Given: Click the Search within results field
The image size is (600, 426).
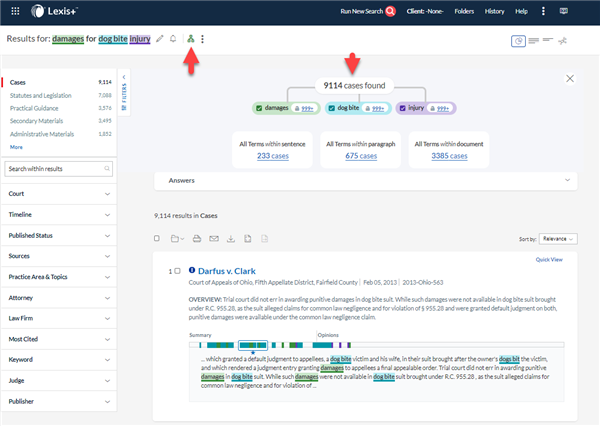Looking at the screenshot, I should pos(59,169).
